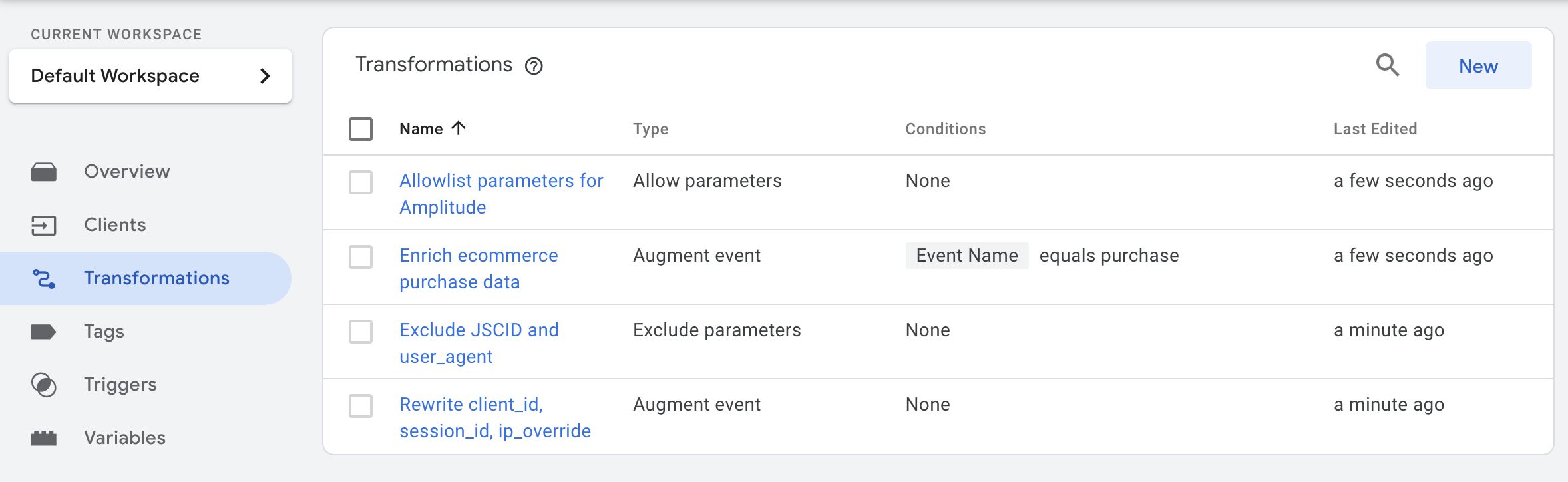Open the Transformations search magnifier icon
Screen dimensions: 1568x482
(1387, 65)
